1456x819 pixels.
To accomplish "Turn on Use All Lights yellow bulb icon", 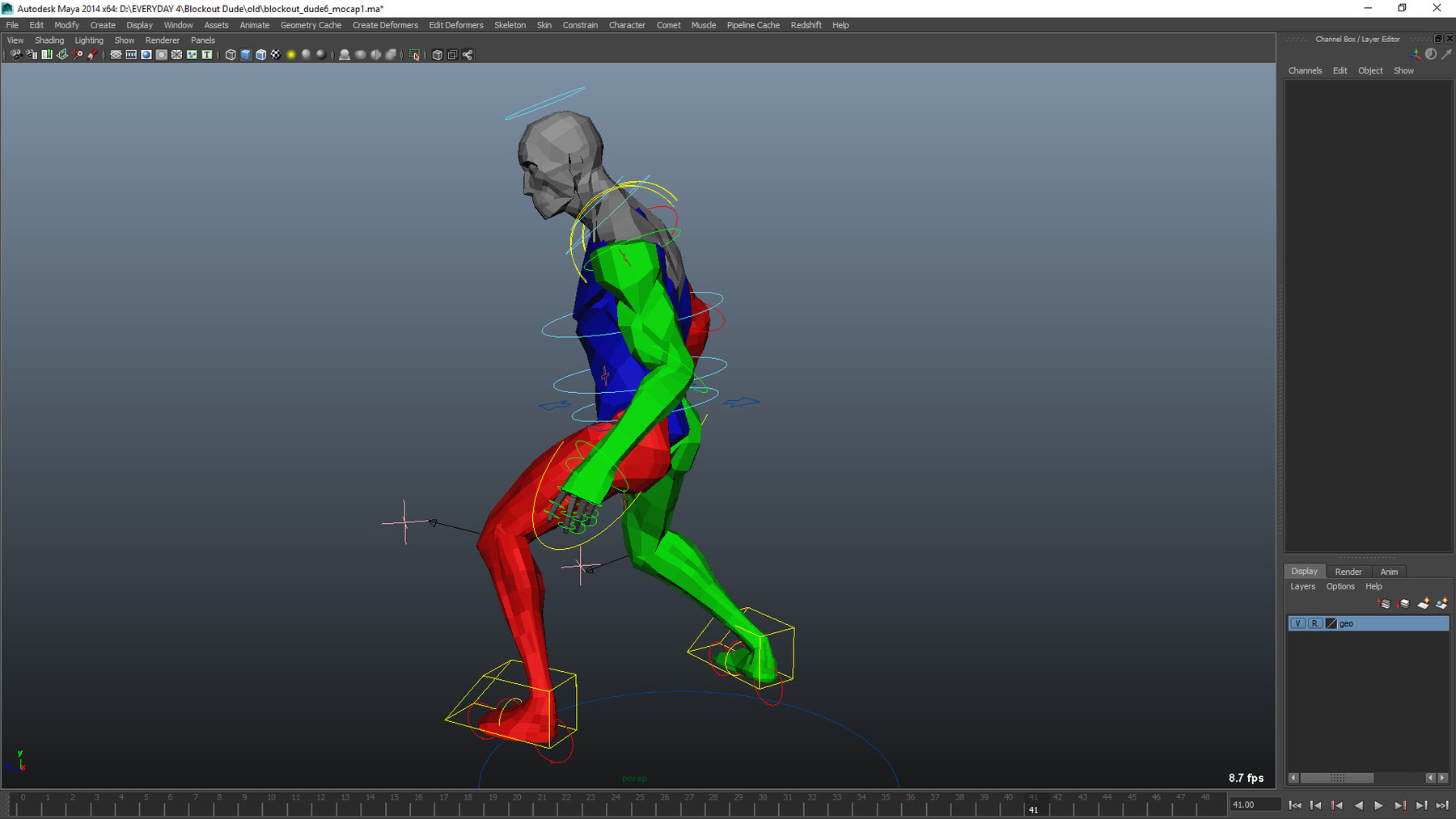I will (291, 55).
